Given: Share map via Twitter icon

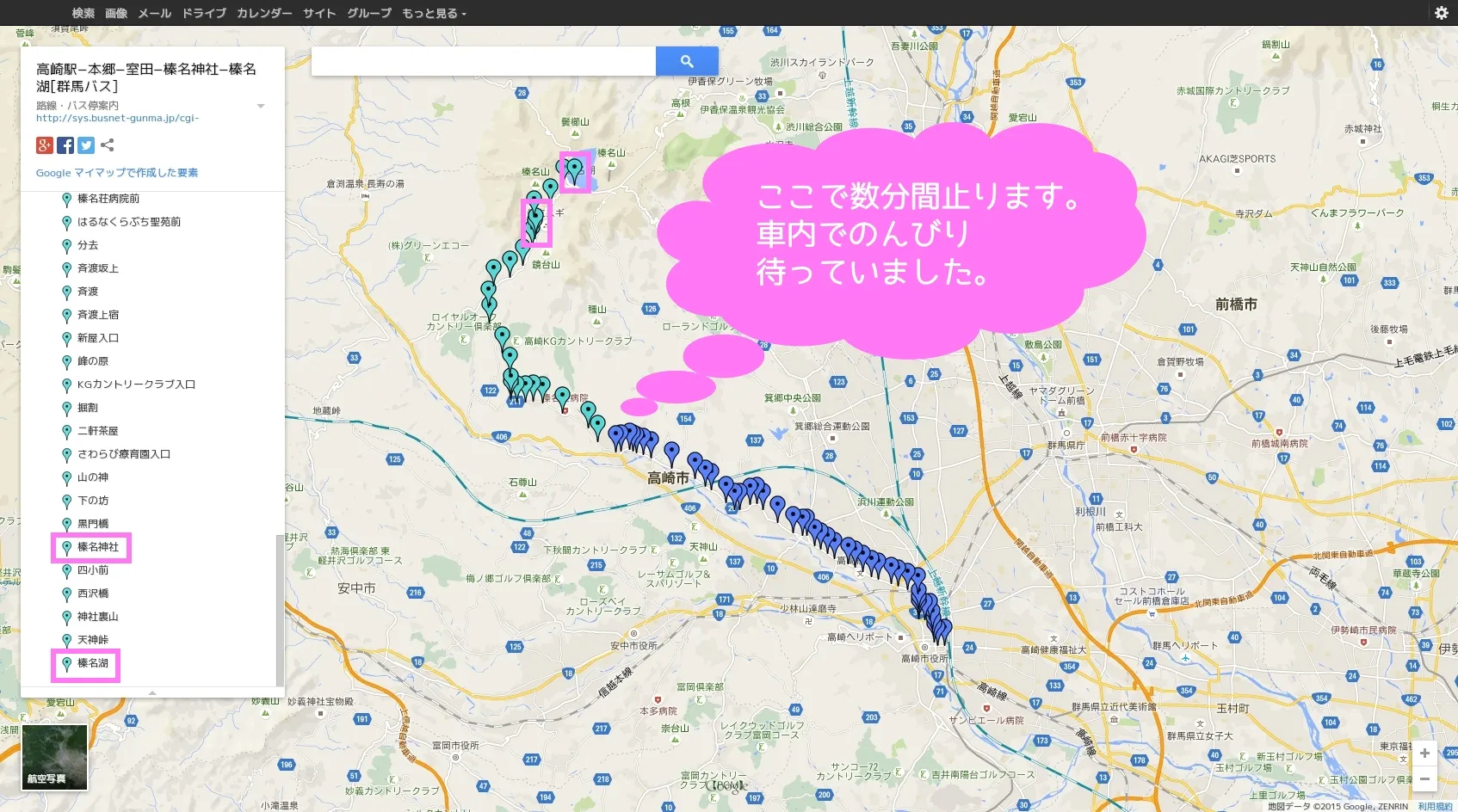Looking at the screenshot, I should [x=86, y=145].
